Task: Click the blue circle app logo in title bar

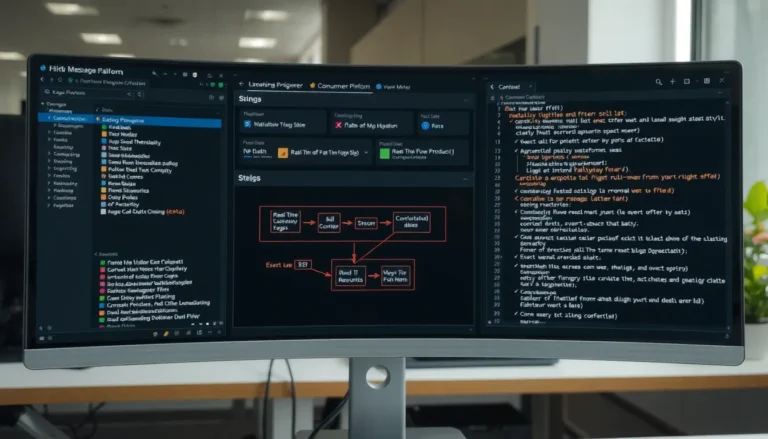Action: (43, 69)
